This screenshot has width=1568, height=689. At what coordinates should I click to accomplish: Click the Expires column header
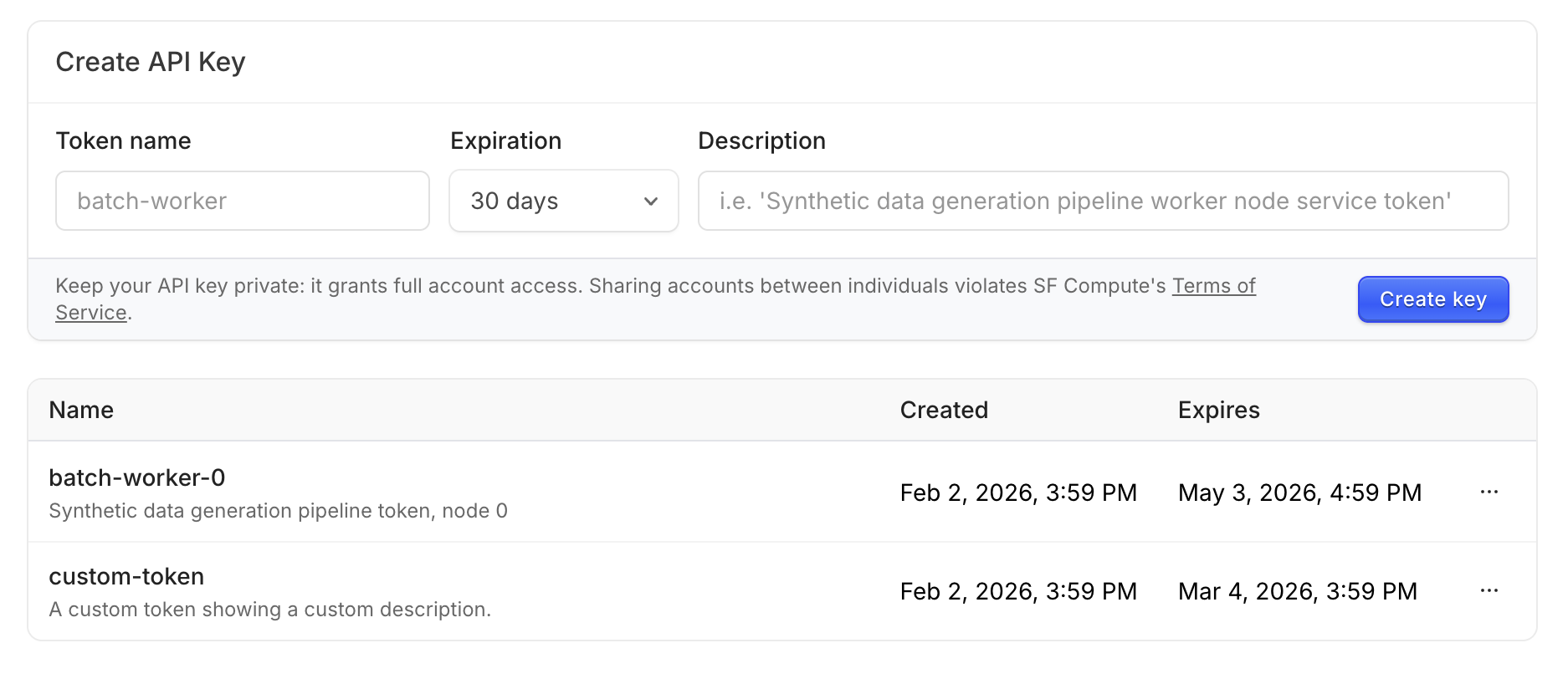pos(1218,411)
